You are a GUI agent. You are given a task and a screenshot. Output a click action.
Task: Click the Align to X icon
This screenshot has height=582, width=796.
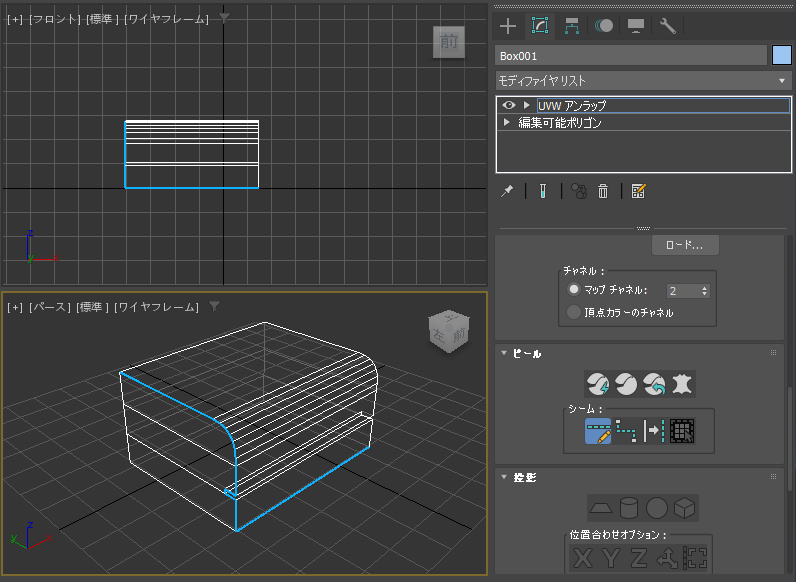[x=582, y=558]
